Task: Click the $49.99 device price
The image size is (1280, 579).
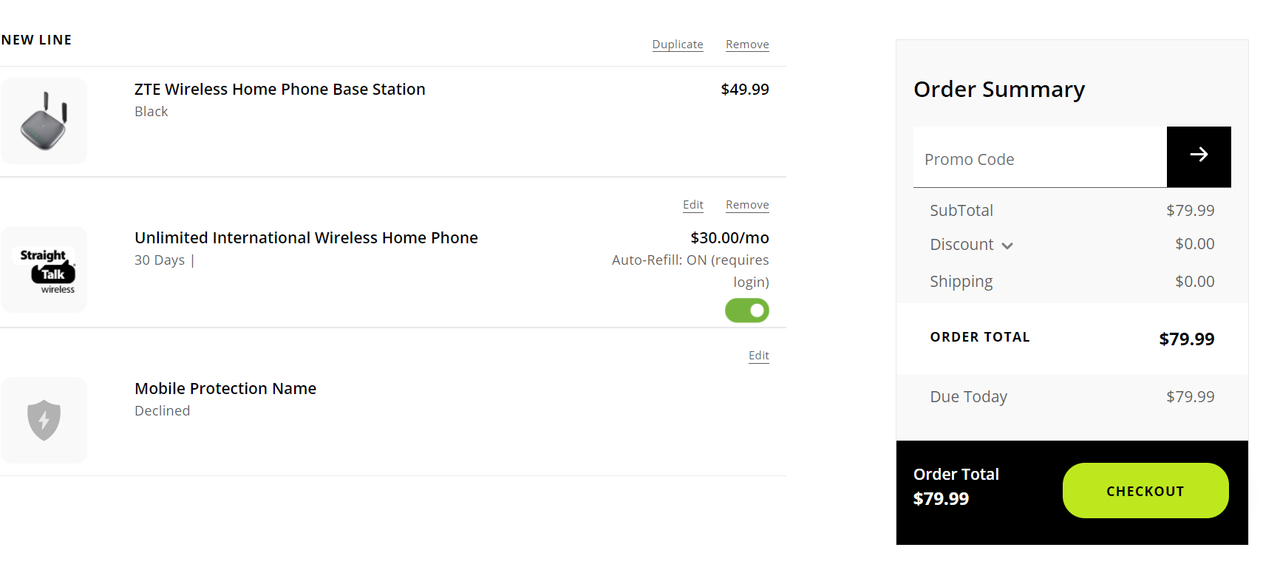Action: [x=745, y=89]
